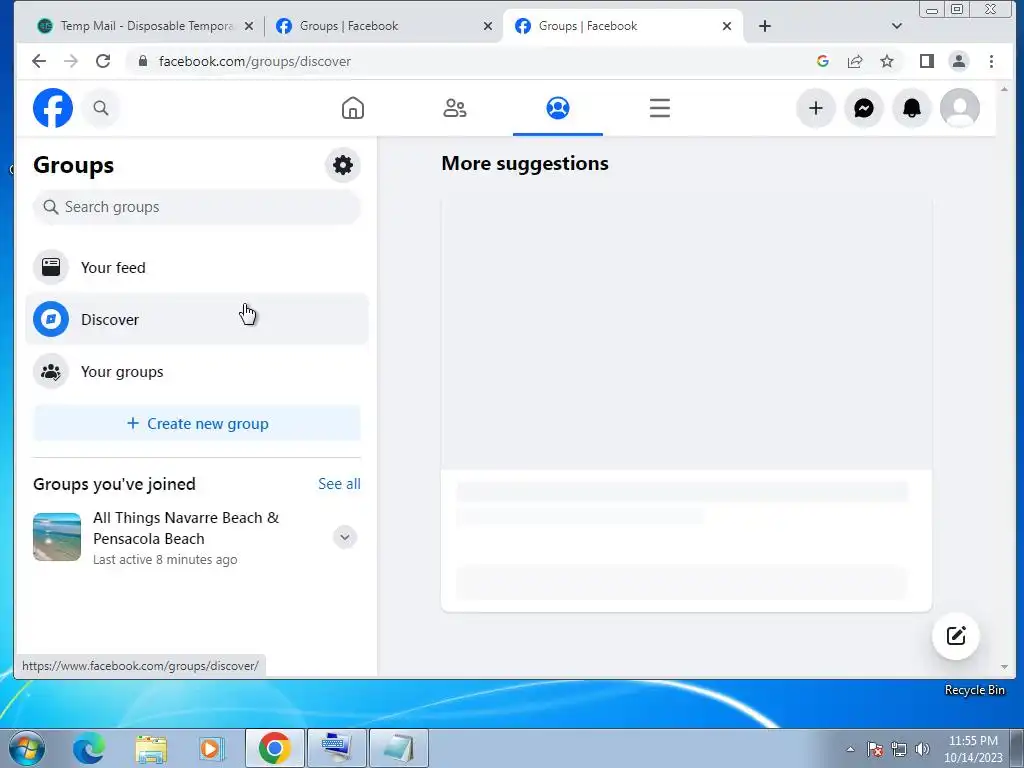Open the Notifications bell icon
1024x768 pixels.
point(912,108)
